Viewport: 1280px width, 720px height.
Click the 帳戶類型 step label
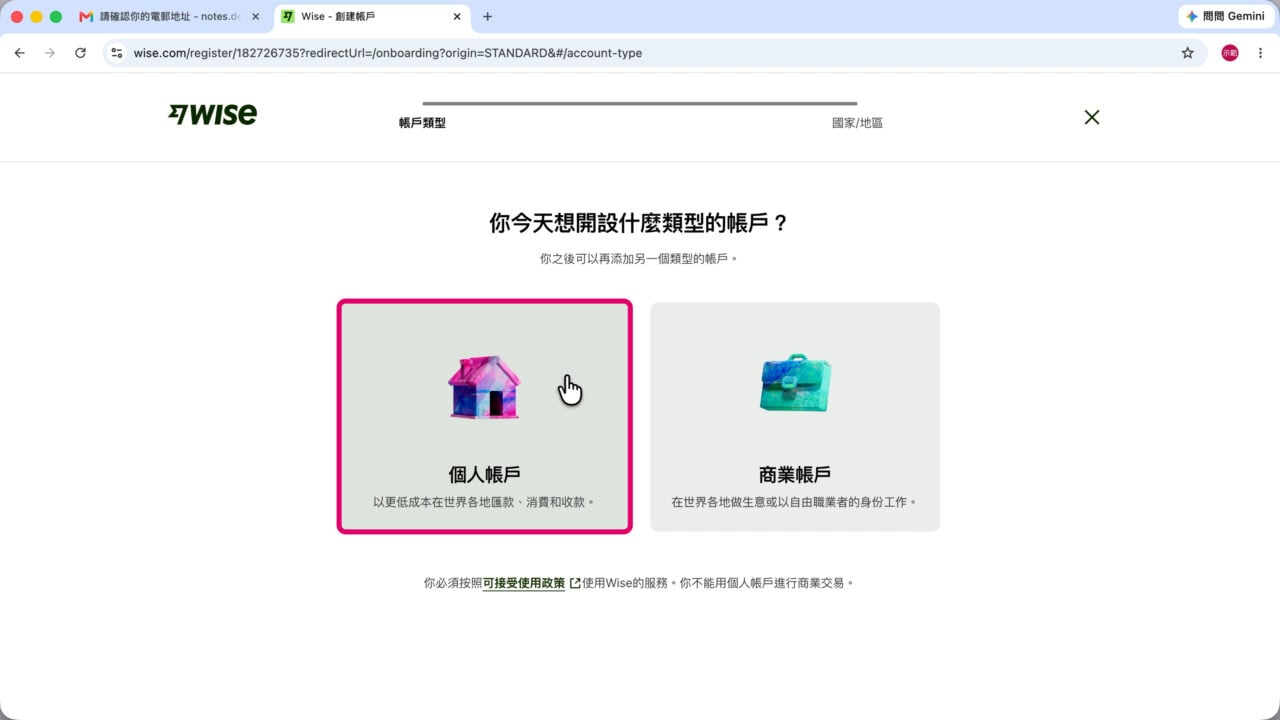[422, 123]
